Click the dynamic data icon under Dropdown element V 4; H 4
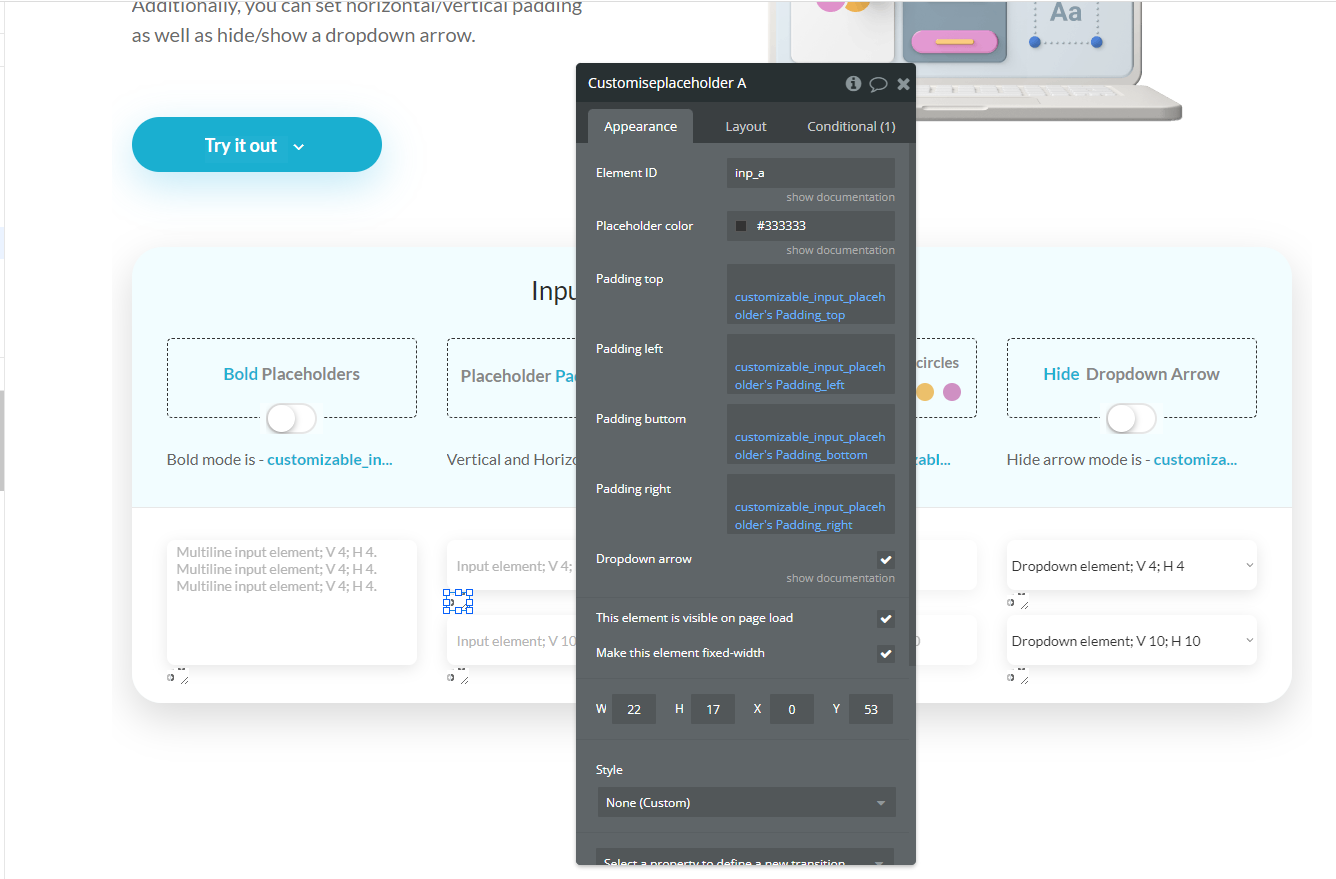The image size is (1336, 879). coord(1009,601)
